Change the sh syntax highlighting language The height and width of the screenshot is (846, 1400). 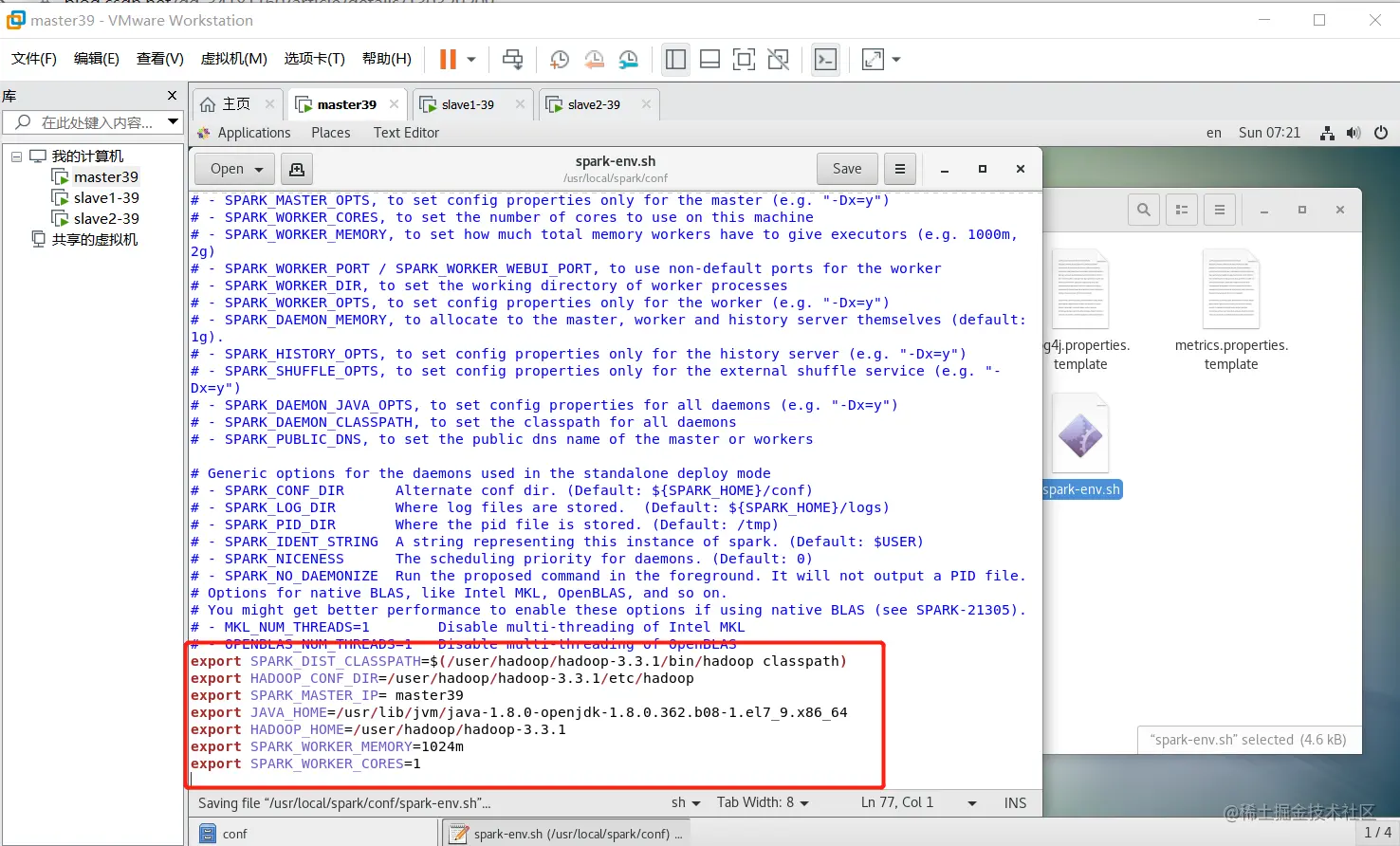coord(686,802)
